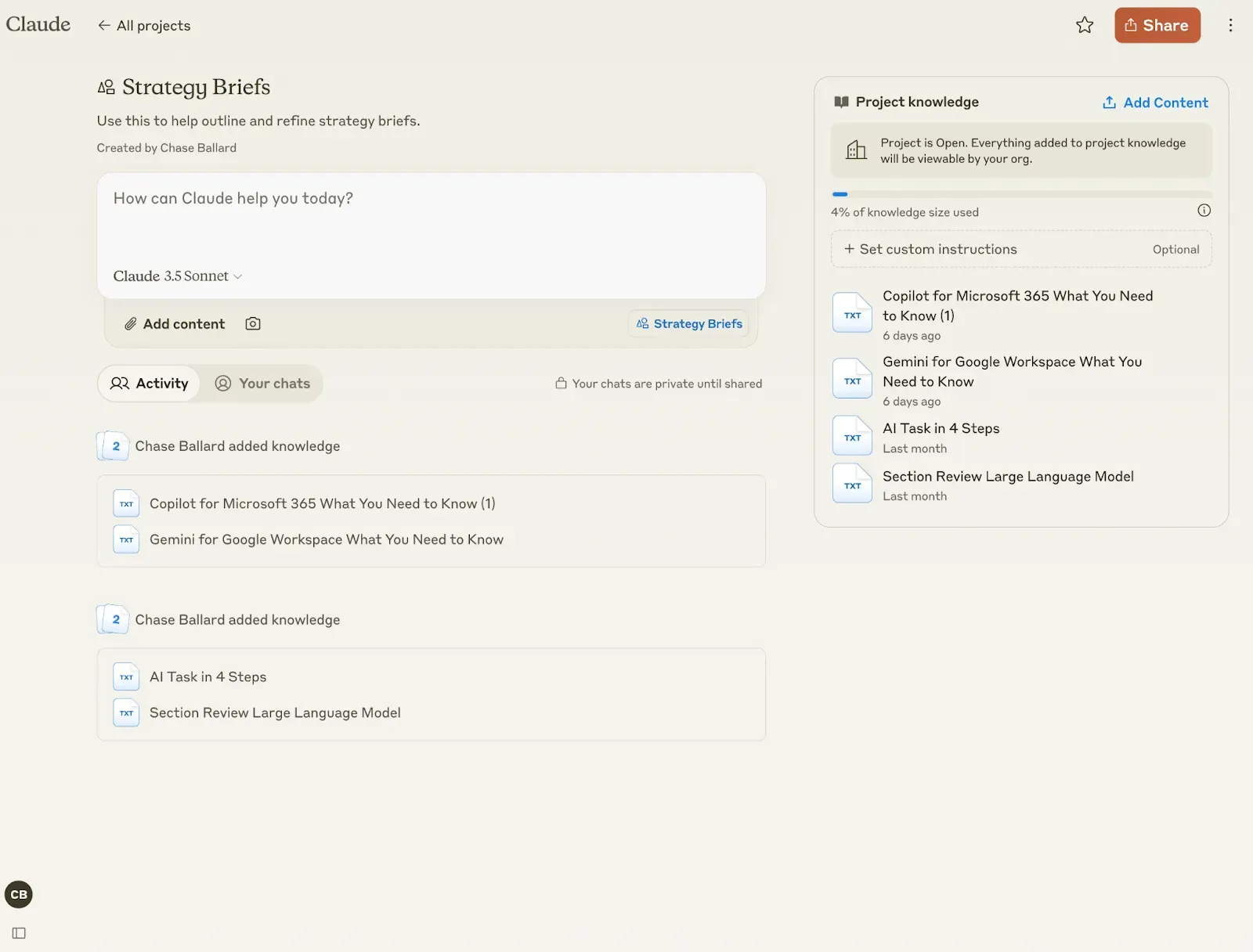Click TXT thumbnail for Copilot knowledge file
1253x952 pixels.
852,313
